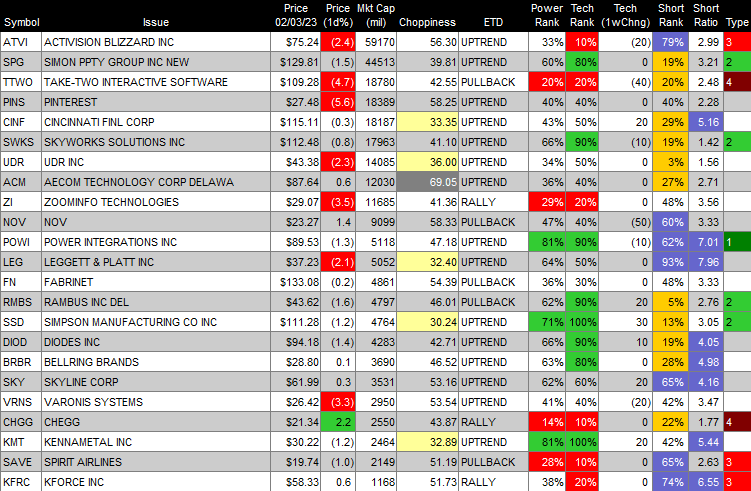
Task: Select the SWKS symbol cell
Action: pyautogui.click(x=21, y=142)
